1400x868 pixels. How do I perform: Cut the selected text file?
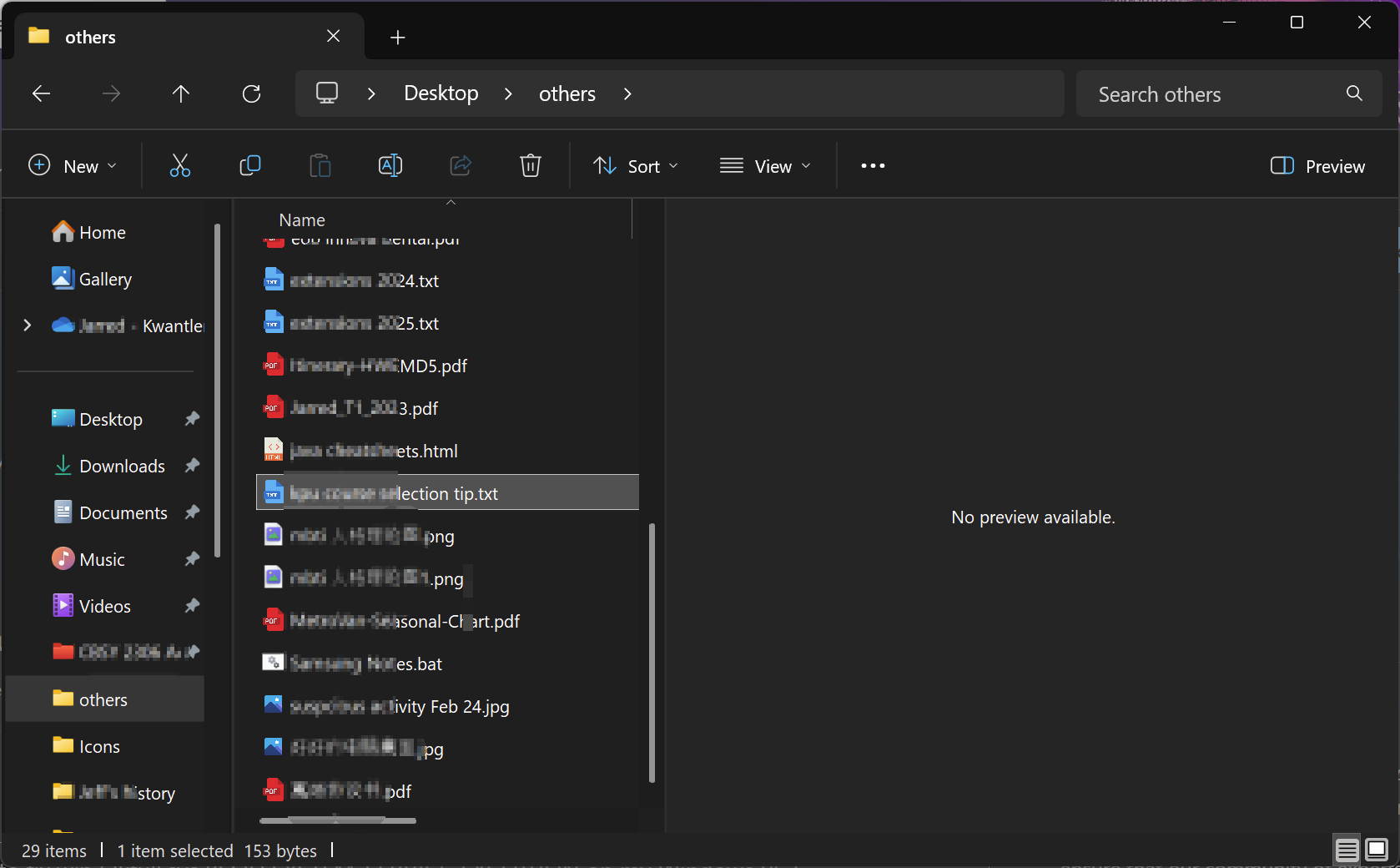coord(180,165)
